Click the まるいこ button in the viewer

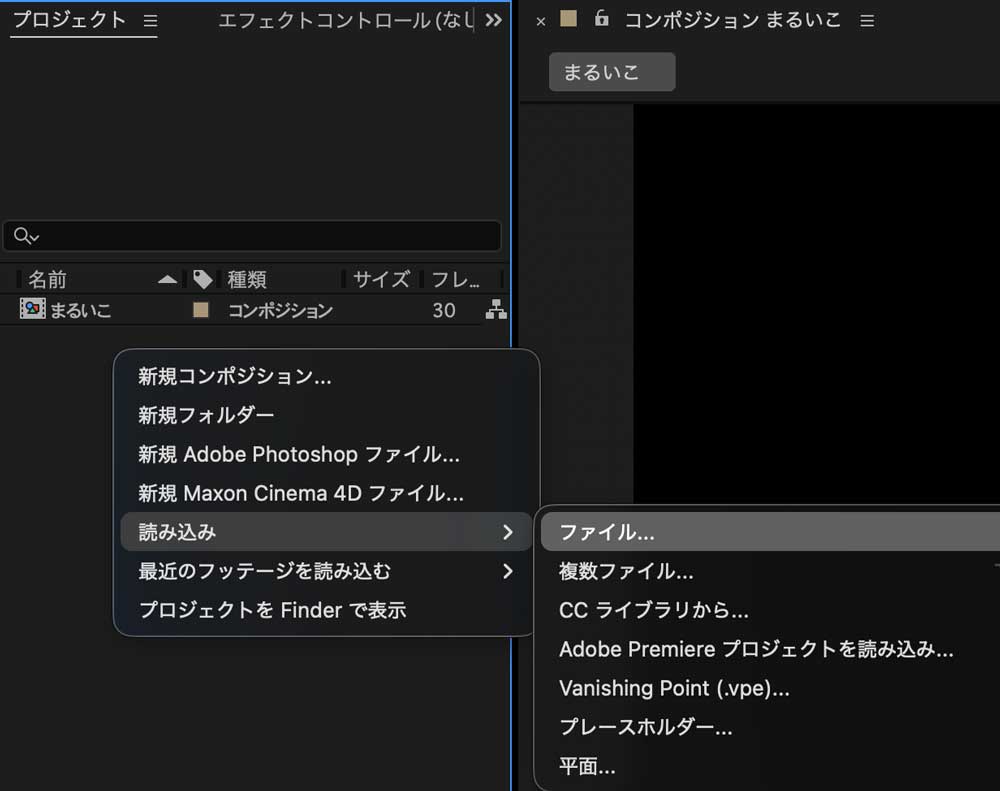(611, 71)
